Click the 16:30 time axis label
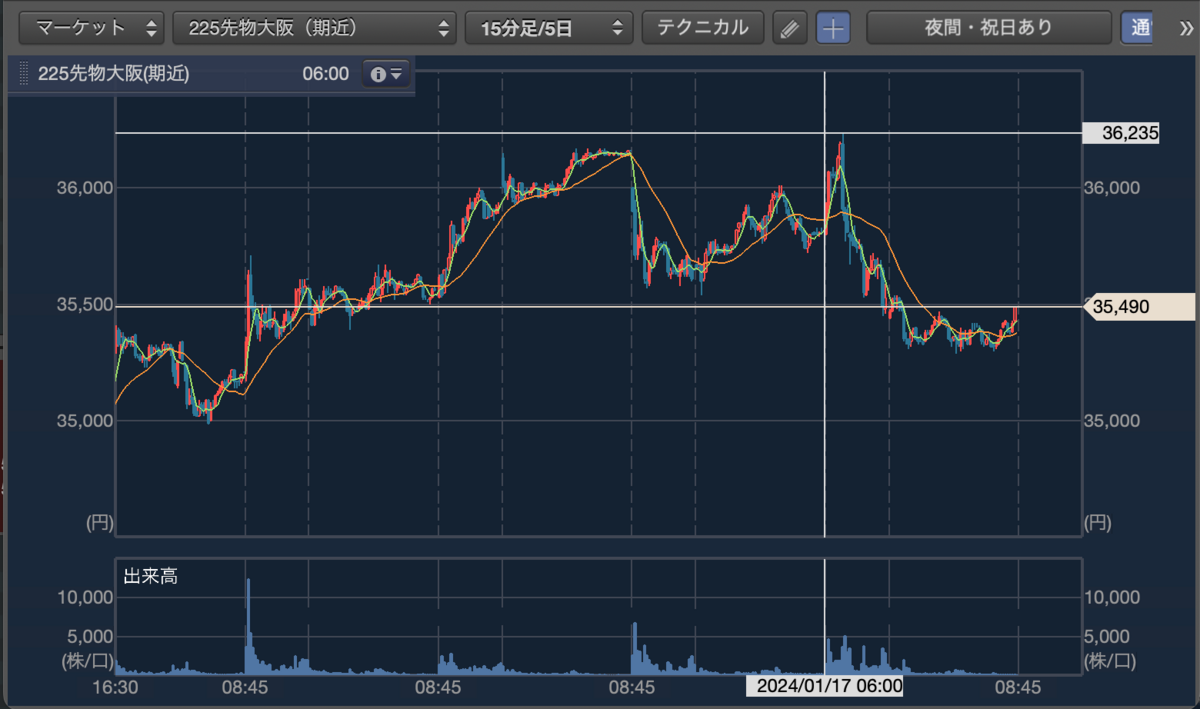This screenshot has height=709, width=1200. pos(115,688)
